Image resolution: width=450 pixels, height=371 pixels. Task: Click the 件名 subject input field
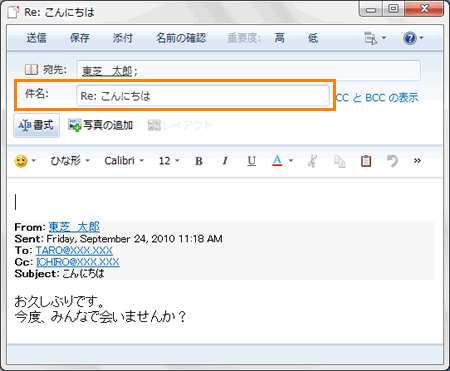click(203, 96)
